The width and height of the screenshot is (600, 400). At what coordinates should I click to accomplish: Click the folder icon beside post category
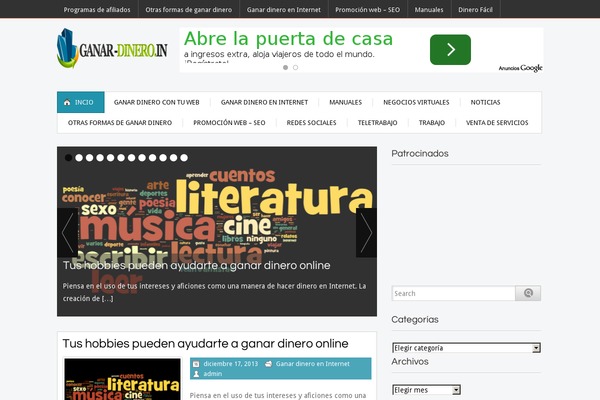pos(269,364)
